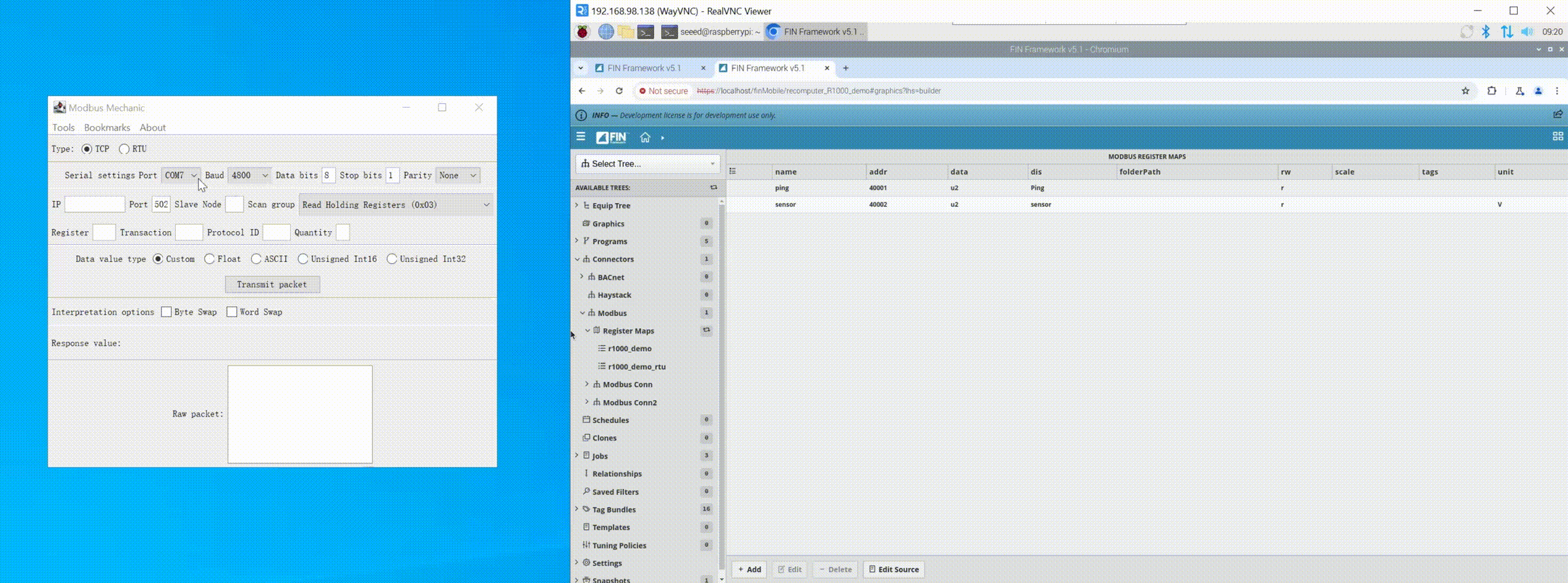
Task: Click the IP address input field
Action: coord(95,205)
